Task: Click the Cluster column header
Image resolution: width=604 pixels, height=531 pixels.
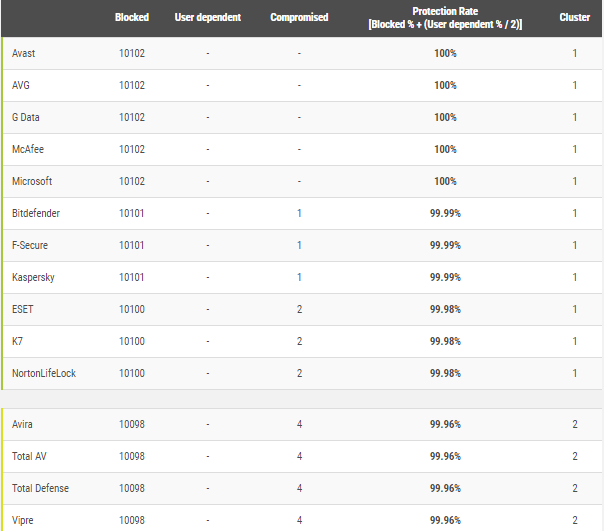Action: (x=574, y=17)
